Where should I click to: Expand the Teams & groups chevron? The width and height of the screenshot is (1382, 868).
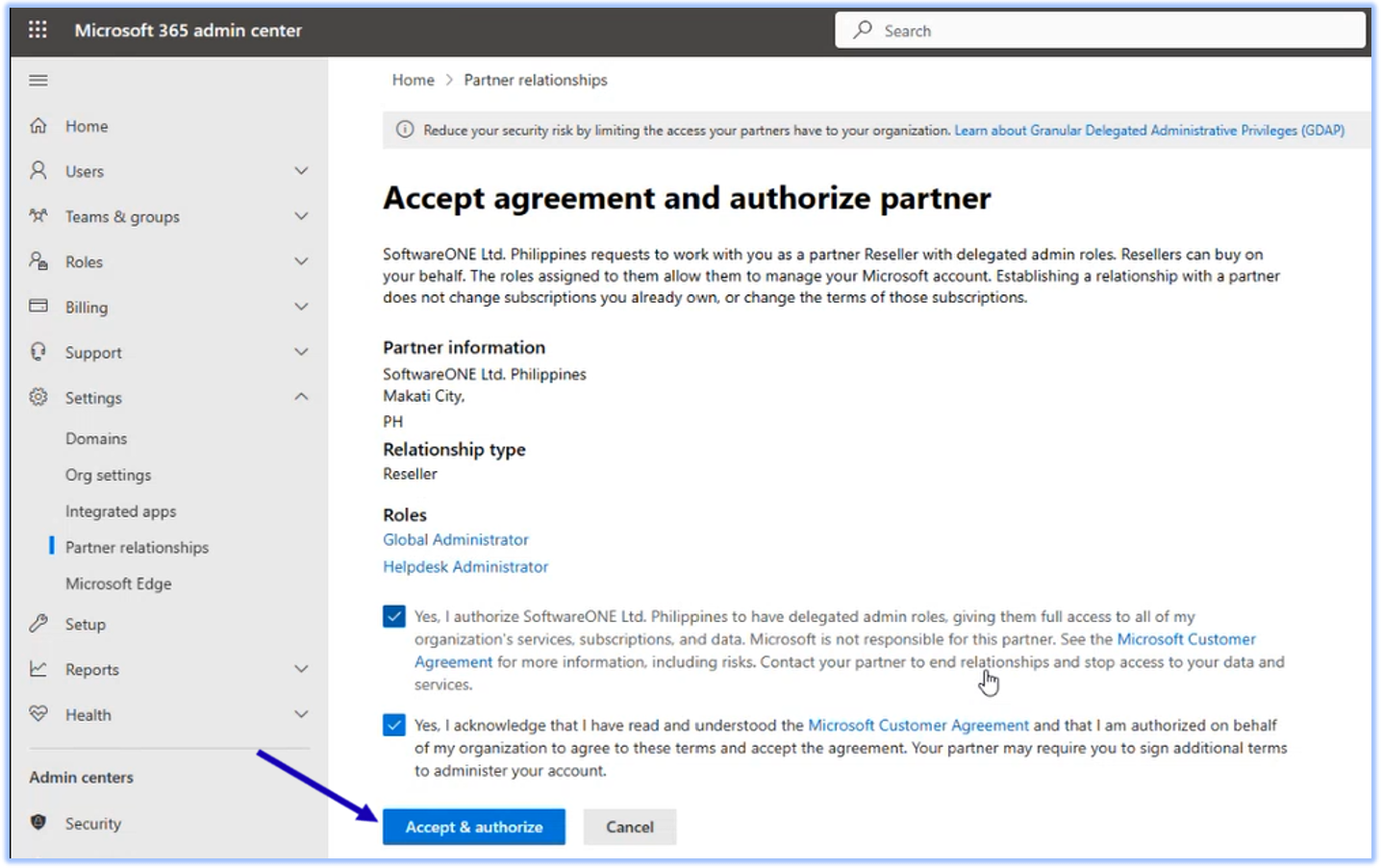[x=301, y=216]
